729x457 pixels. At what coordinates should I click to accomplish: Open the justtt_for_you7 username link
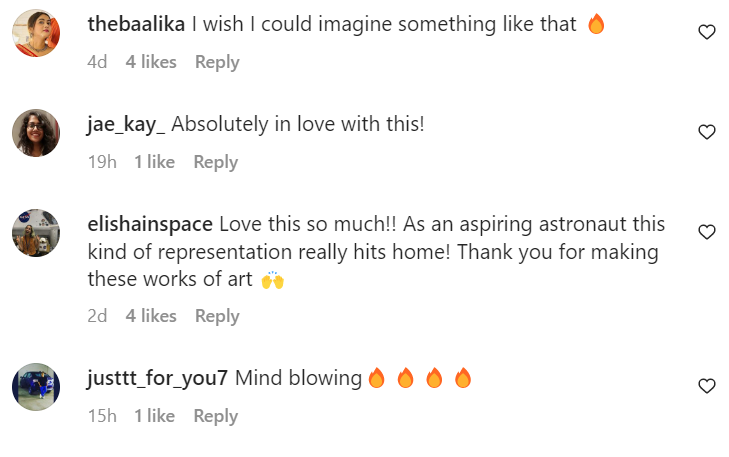point(158,378)
